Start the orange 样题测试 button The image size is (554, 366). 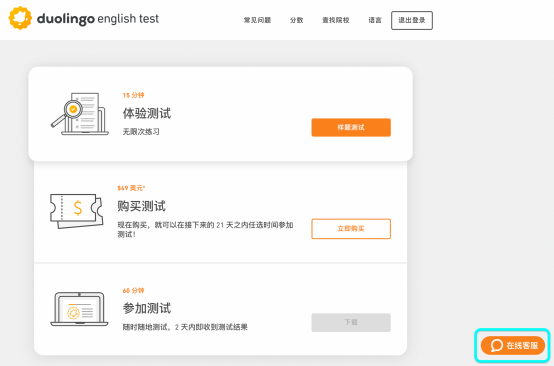(x=351, y=127)
